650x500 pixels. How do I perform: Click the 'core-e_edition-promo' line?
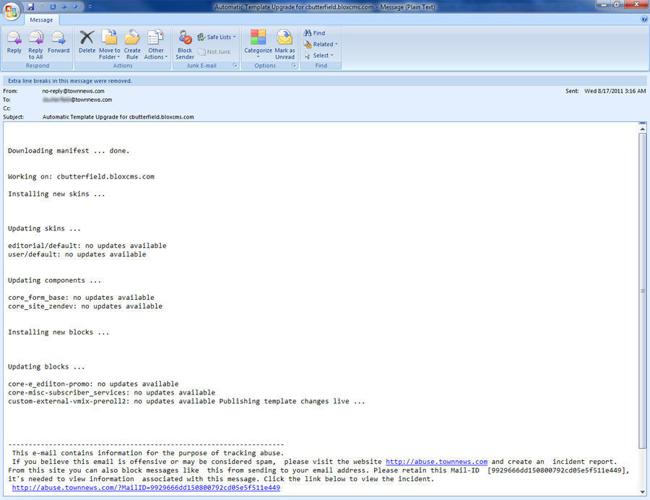coord(93,384)
